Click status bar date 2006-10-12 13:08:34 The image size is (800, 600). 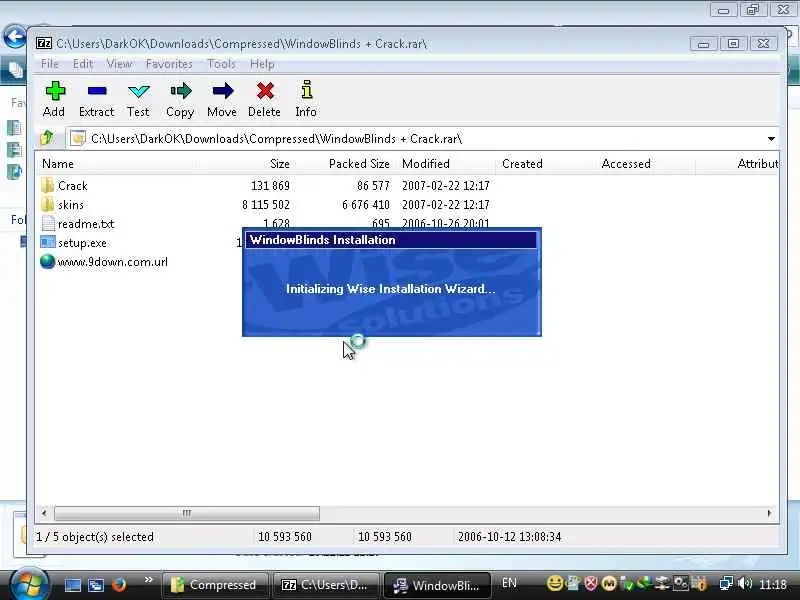pyautogui.click(x=509, y=537)
